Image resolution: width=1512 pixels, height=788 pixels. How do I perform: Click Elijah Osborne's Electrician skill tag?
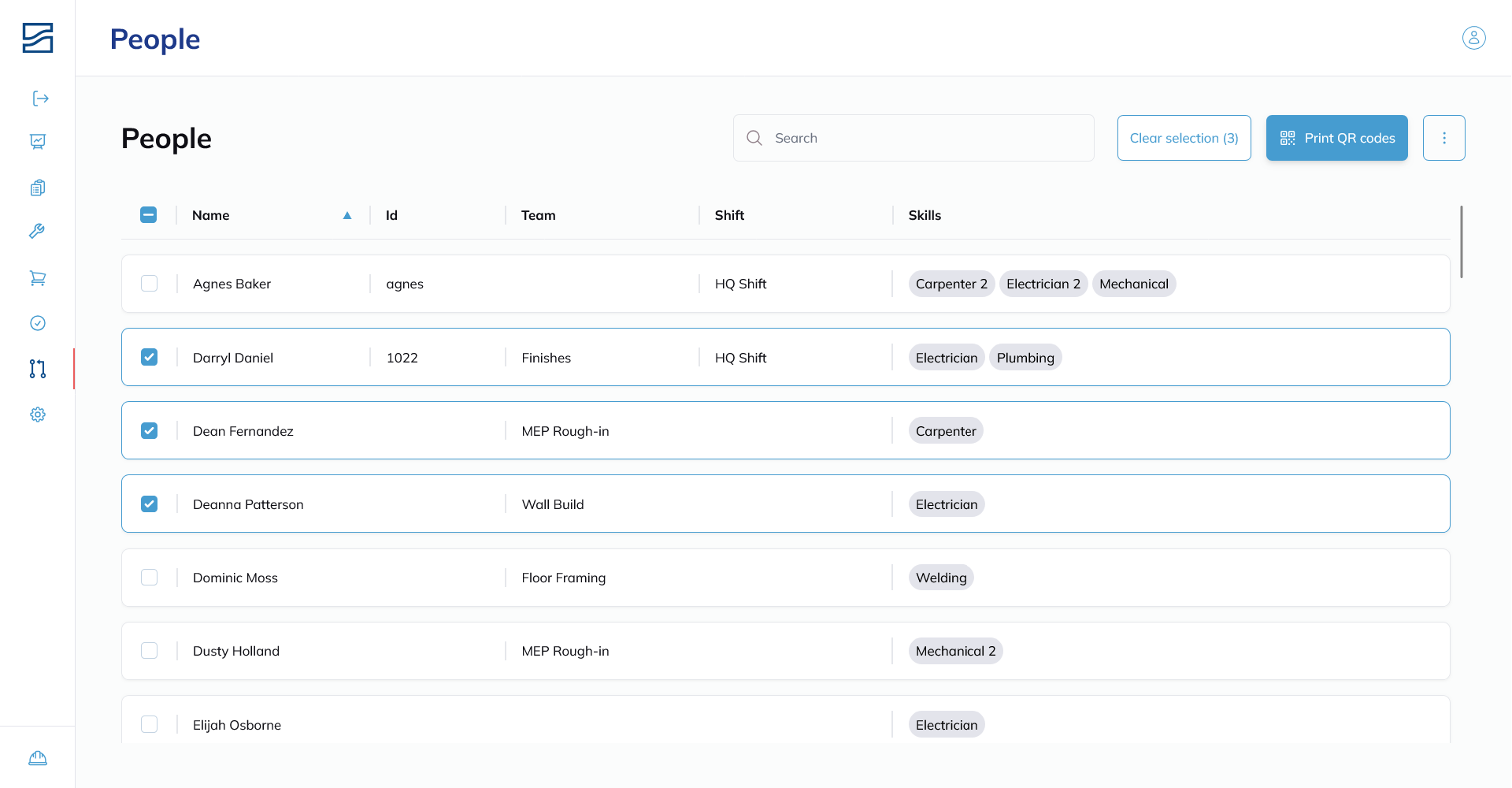pyautogui.click(x=947, y=725)
